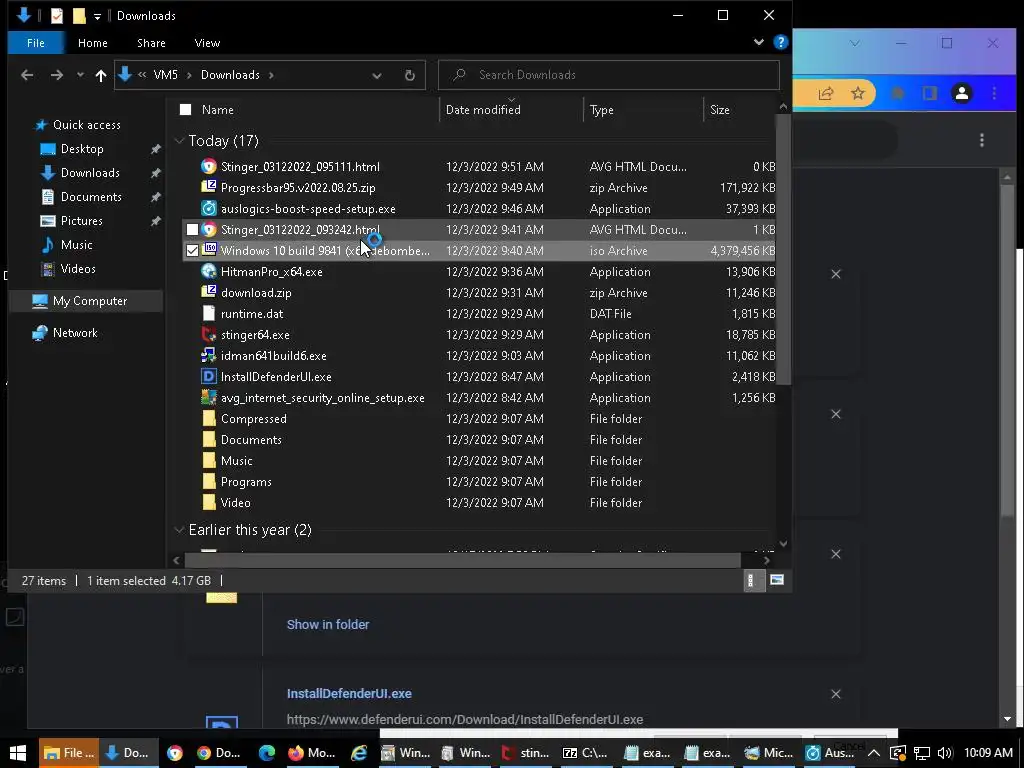Click the auslogics-boost-speed-setup.exe icon
The image size is (1024, 768).
(x=209, y=208)
